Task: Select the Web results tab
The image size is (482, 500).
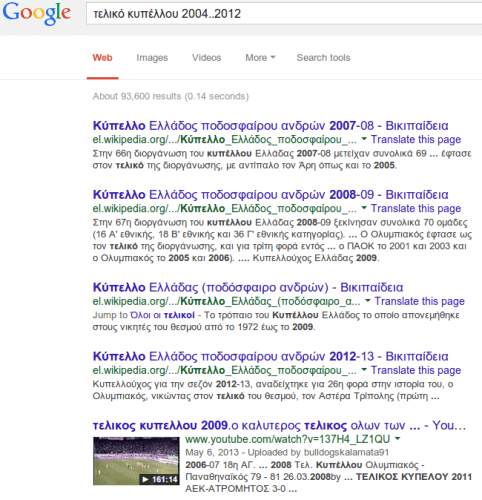Action: coord(102,58)
